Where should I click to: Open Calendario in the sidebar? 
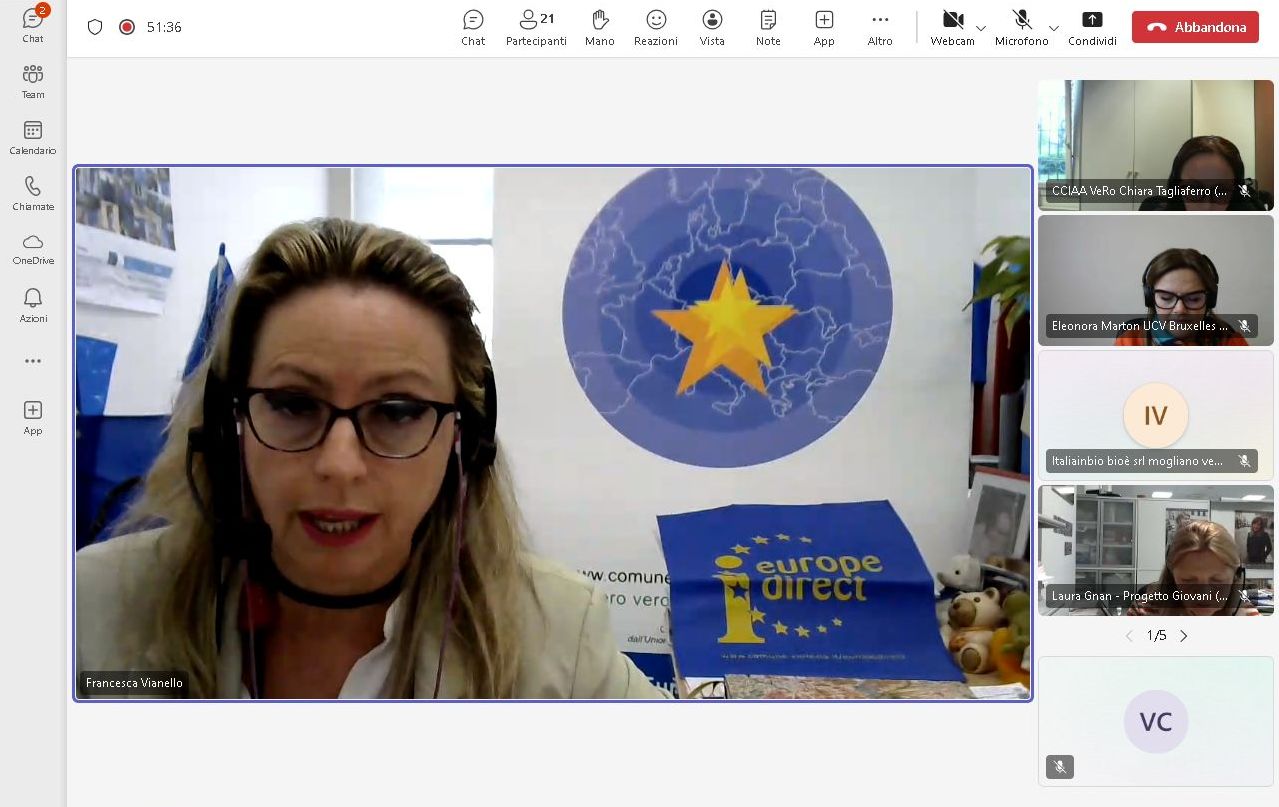(x=33, y=138)
